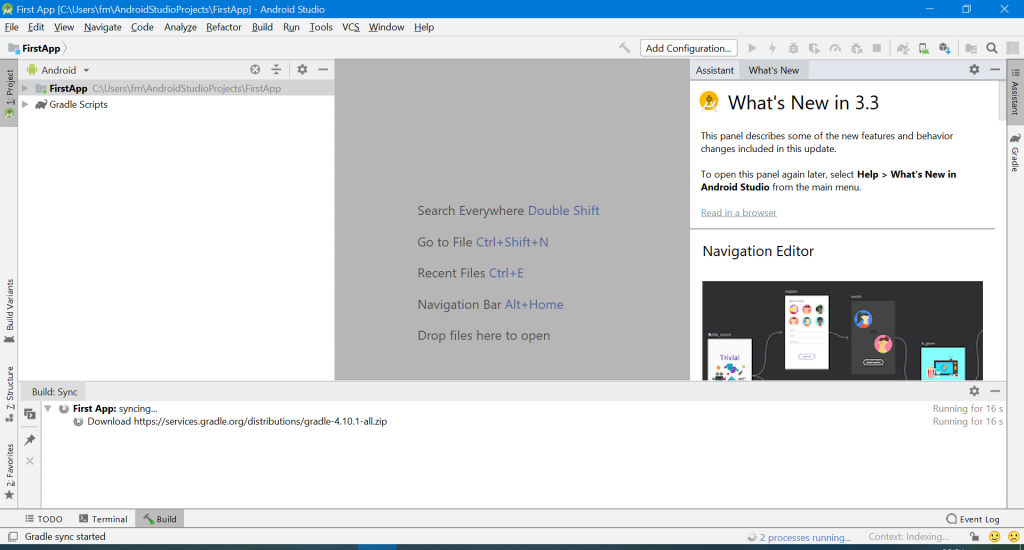Click the Gradle sync started status text
This screenshot has width=1024, height=550.
65,536
